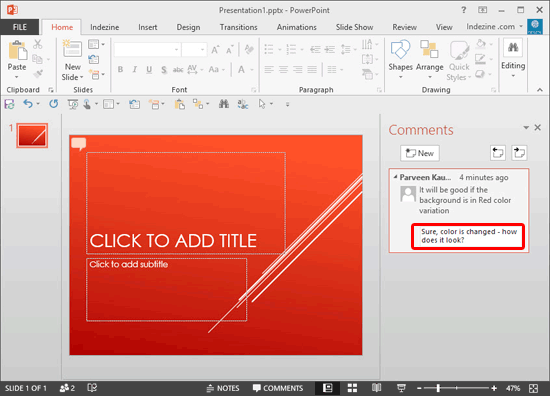The height and width of the screenshot is (396, 550).
Task: Switch to the Transitions tab
Action: (x=239, y=27)
